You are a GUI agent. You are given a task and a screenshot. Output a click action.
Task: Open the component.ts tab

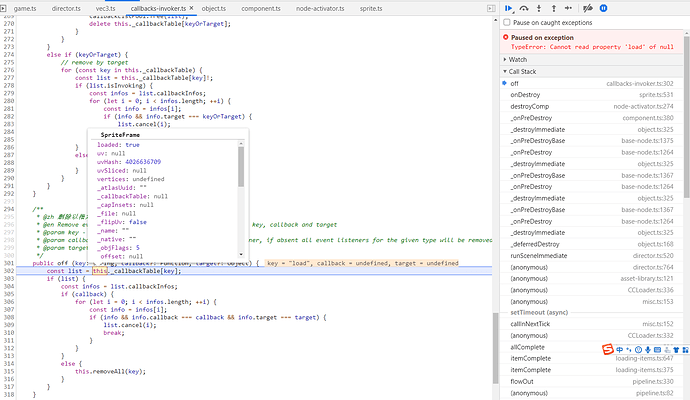tap(261, 8)
